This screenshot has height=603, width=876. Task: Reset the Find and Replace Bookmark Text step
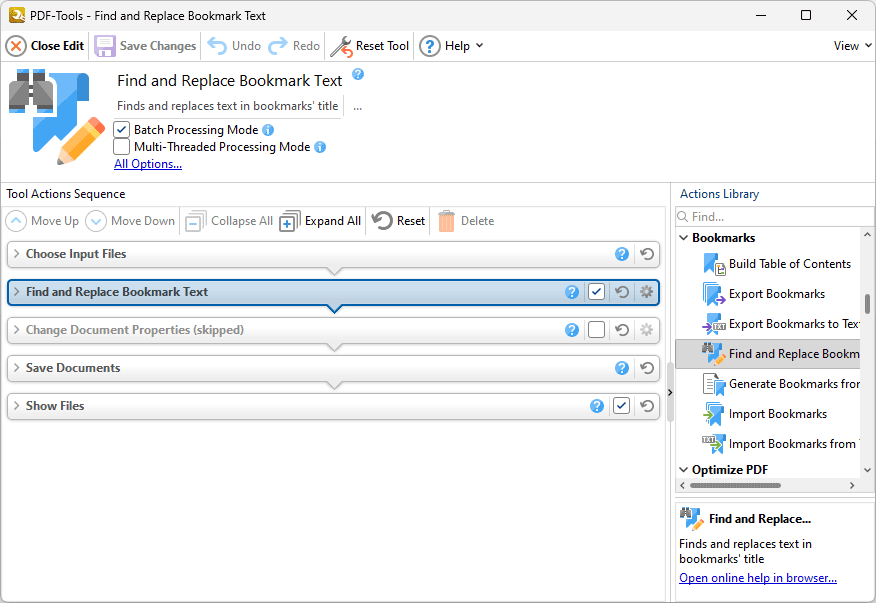(622, 292)
